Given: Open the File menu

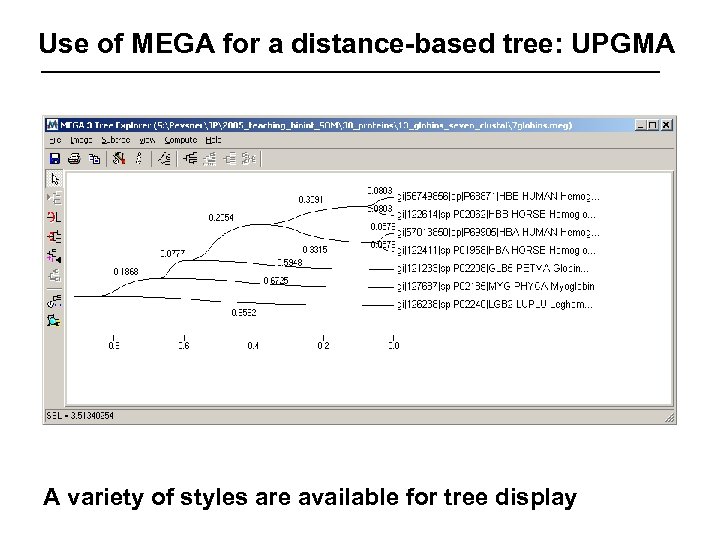Looking at the screenshot, I should pyautogui.click(x=55, y=140).
